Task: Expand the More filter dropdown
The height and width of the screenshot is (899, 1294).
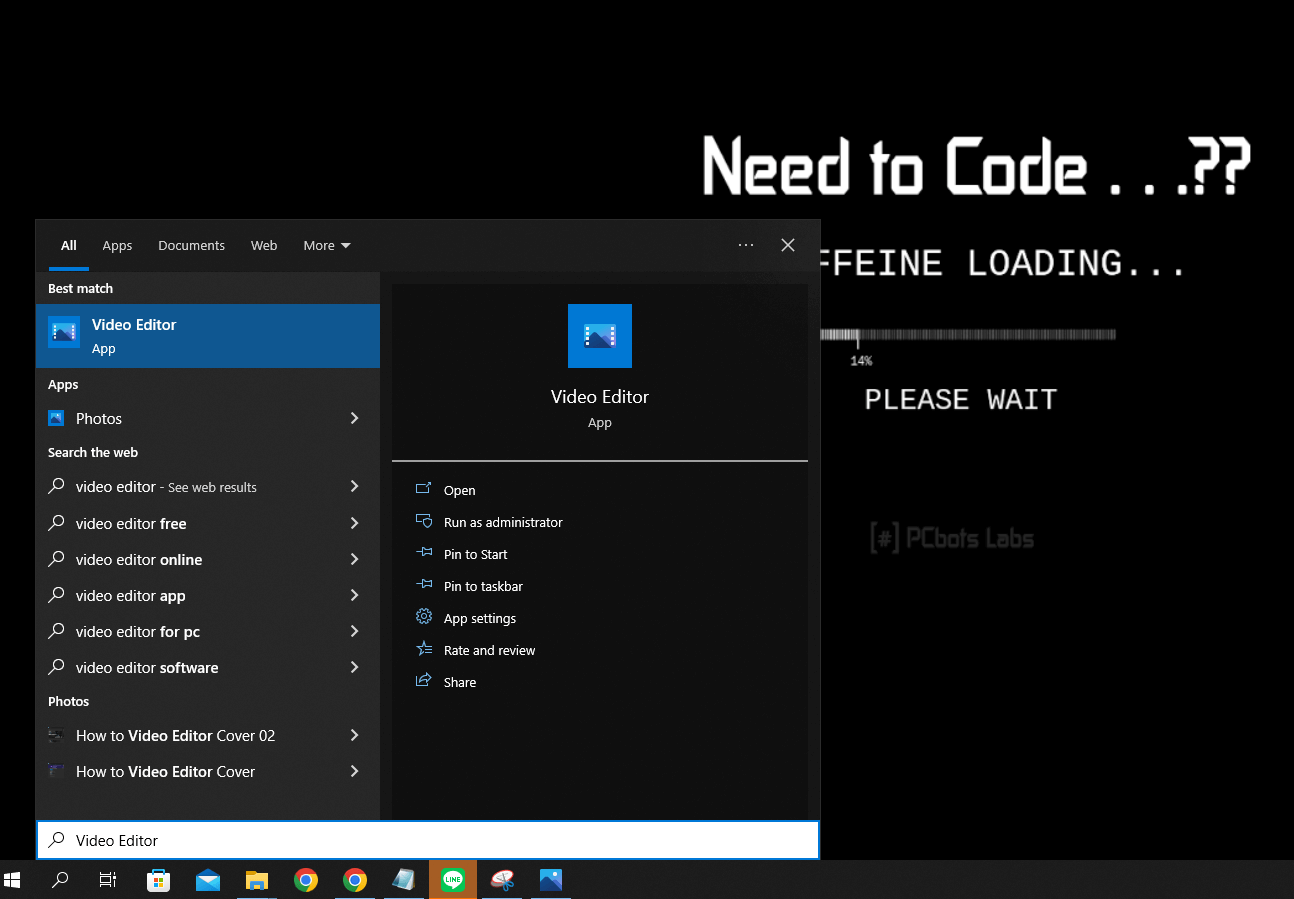Action: pos(326,246)
